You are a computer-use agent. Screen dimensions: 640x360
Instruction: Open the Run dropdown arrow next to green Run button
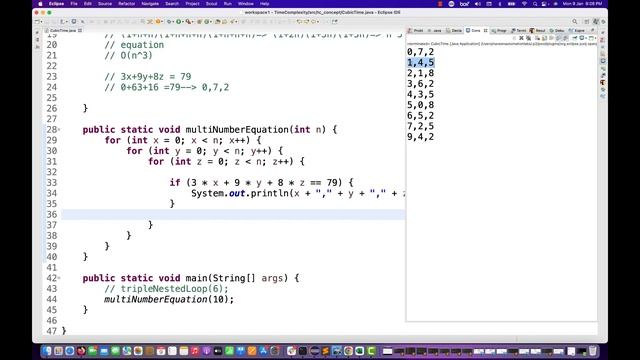tap(183, 21)
